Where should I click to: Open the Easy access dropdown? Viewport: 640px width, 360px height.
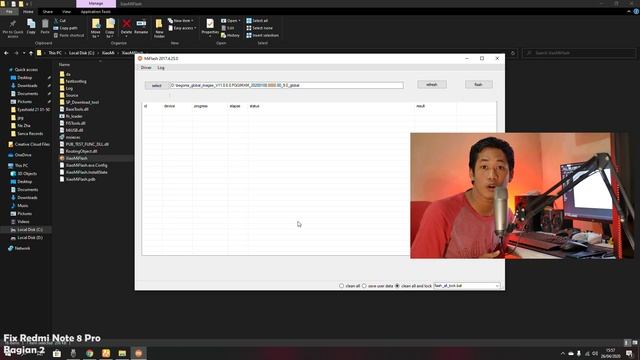point(182,28)
